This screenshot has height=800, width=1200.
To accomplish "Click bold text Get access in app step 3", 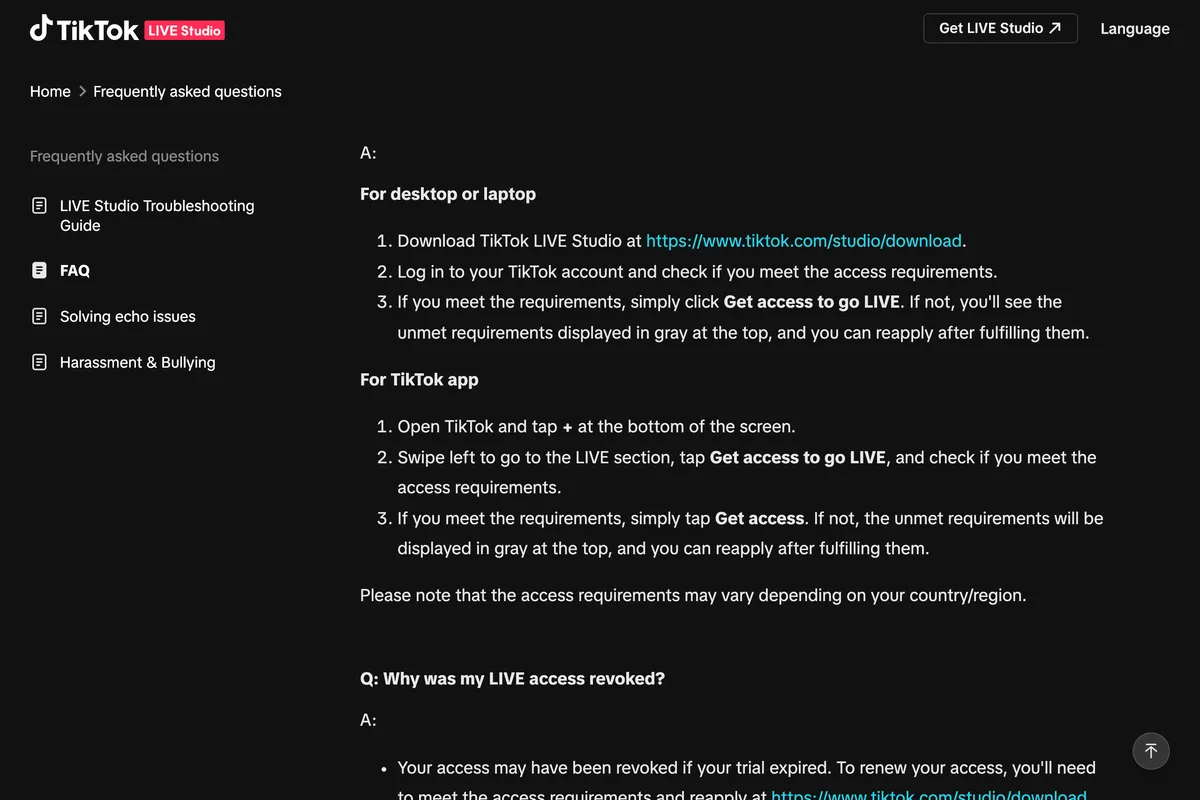I will (x=760, y=518).
